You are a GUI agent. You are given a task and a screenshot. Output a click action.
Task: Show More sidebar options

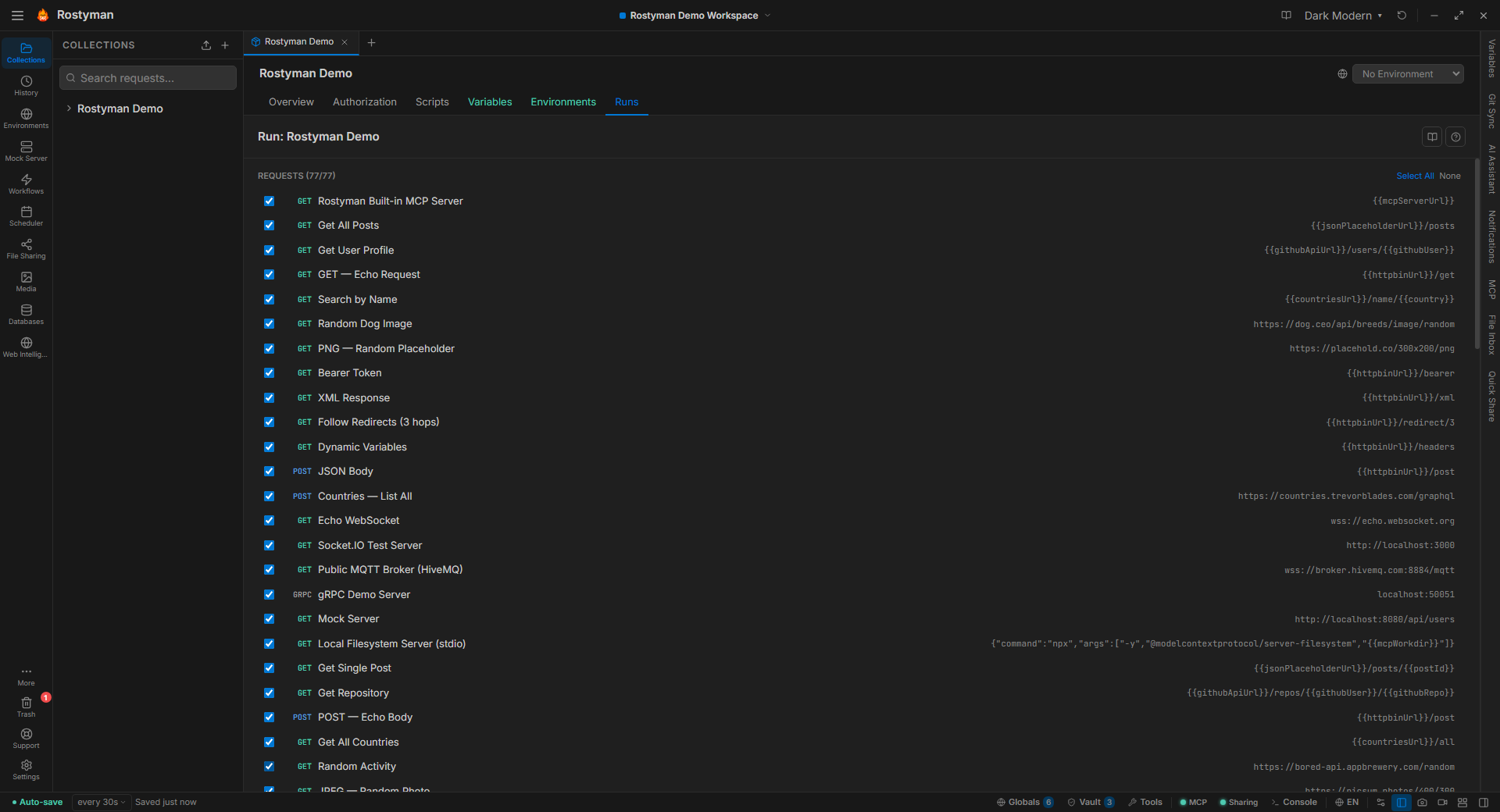click(26, 676)
